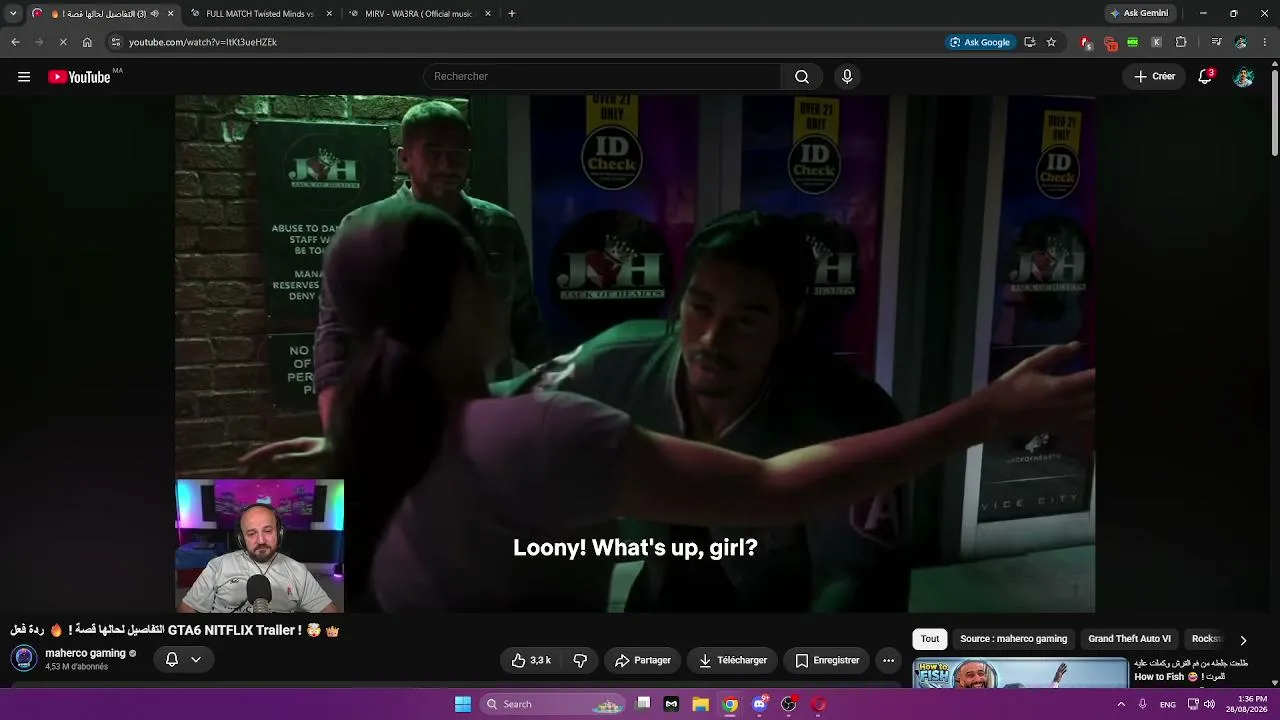Click the Windows taskbar Search box
The height and width of the screenshot is (720, 1280).
(x=552, y=704)
